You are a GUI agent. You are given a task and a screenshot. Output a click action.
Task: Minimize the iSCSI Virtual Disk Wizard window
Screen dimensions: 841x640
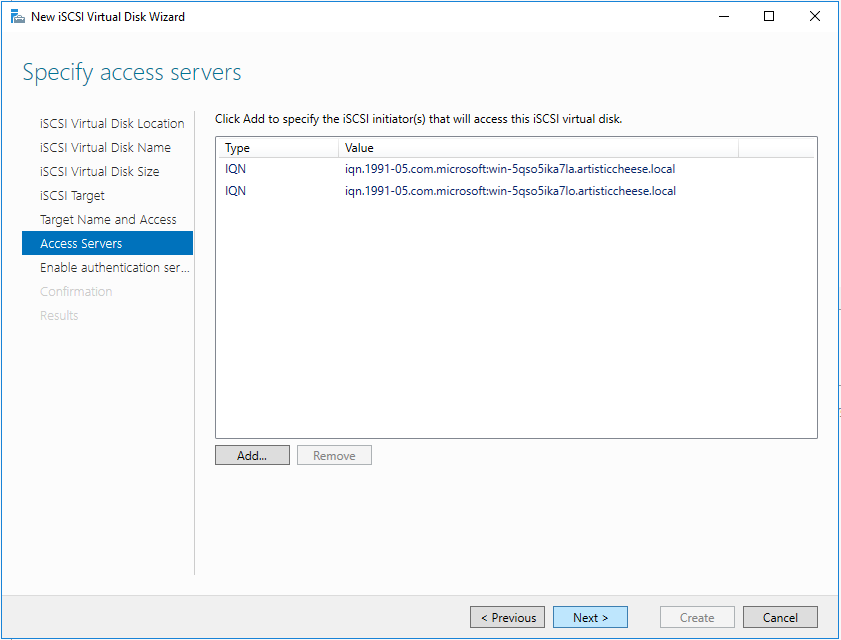[x=722, y=16]
